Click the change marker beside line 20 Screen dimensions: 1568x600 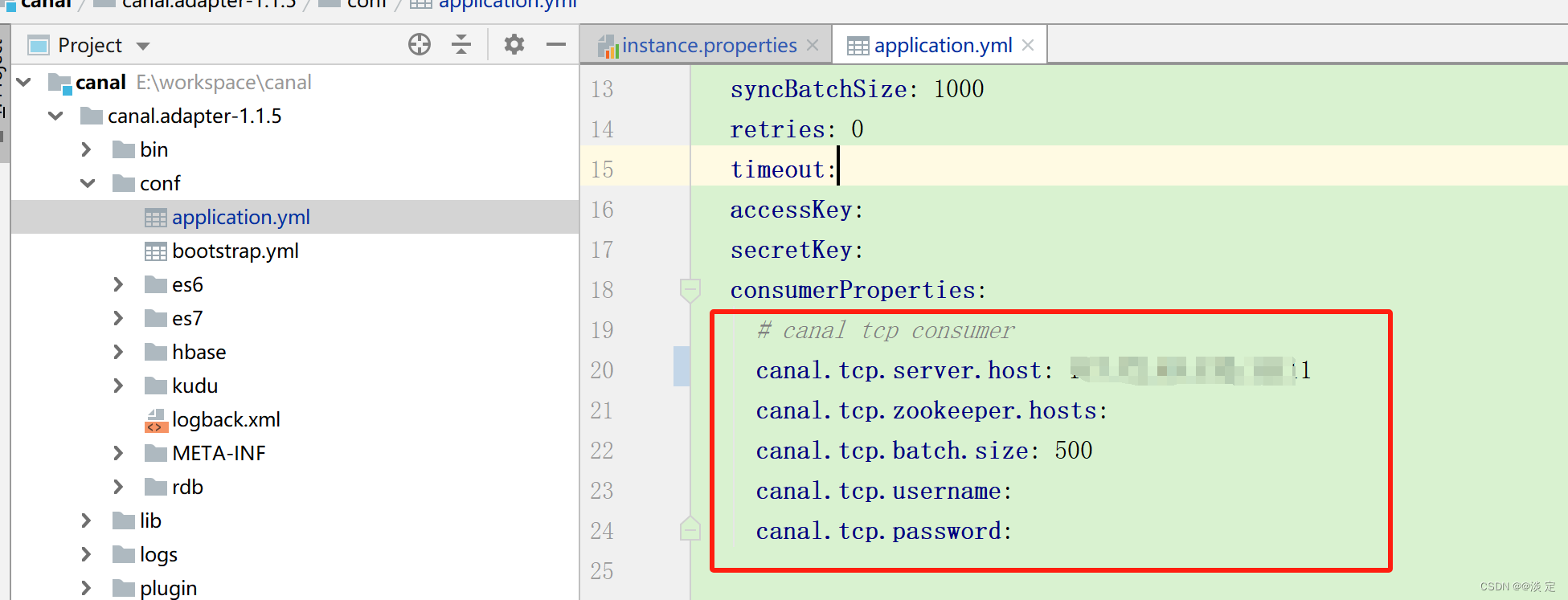[682, 366]
